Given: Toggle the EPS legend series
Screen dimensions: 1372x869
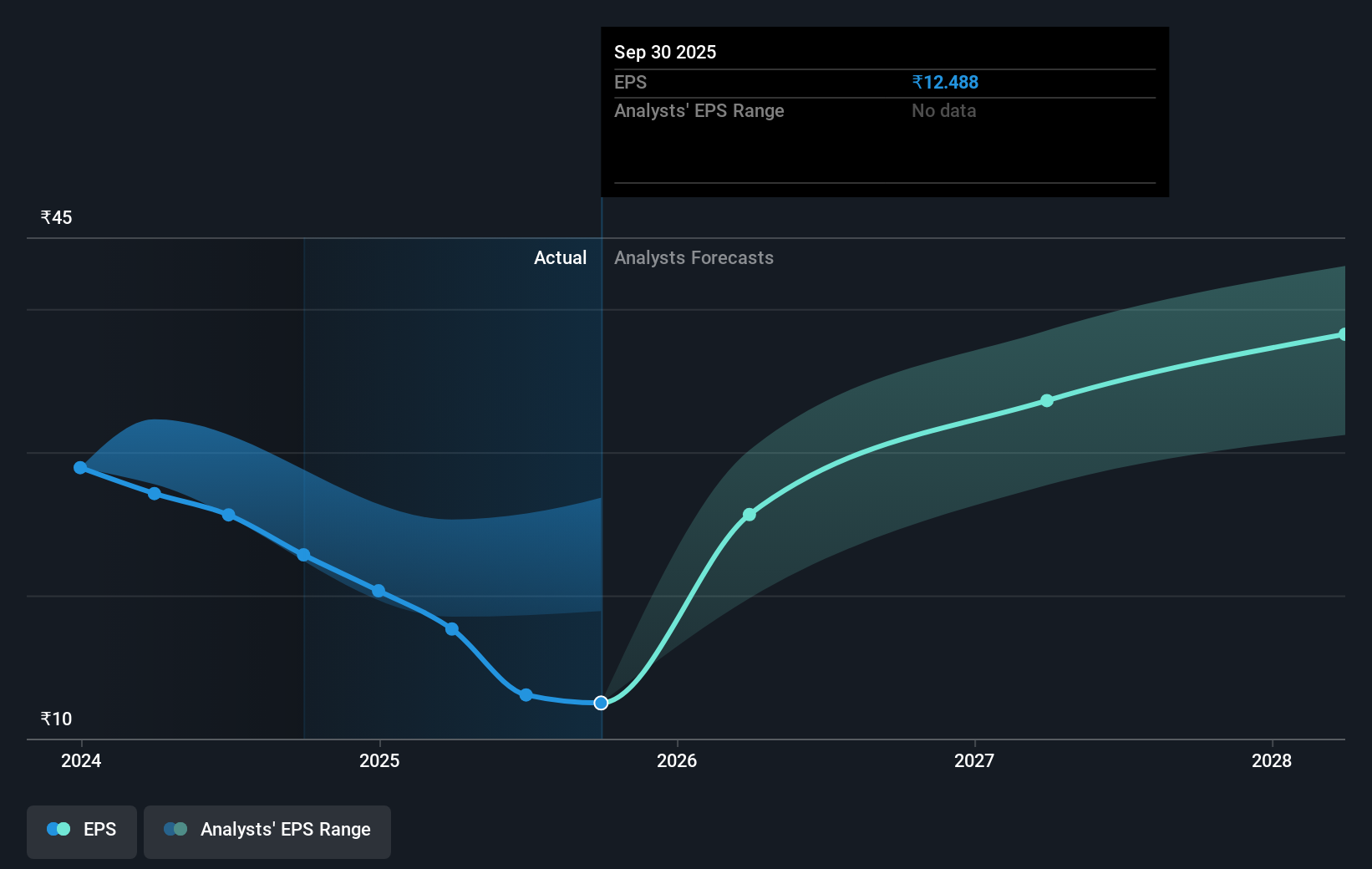Looking at the screenshot, I should pyautogui.click(x=82, y=831).
